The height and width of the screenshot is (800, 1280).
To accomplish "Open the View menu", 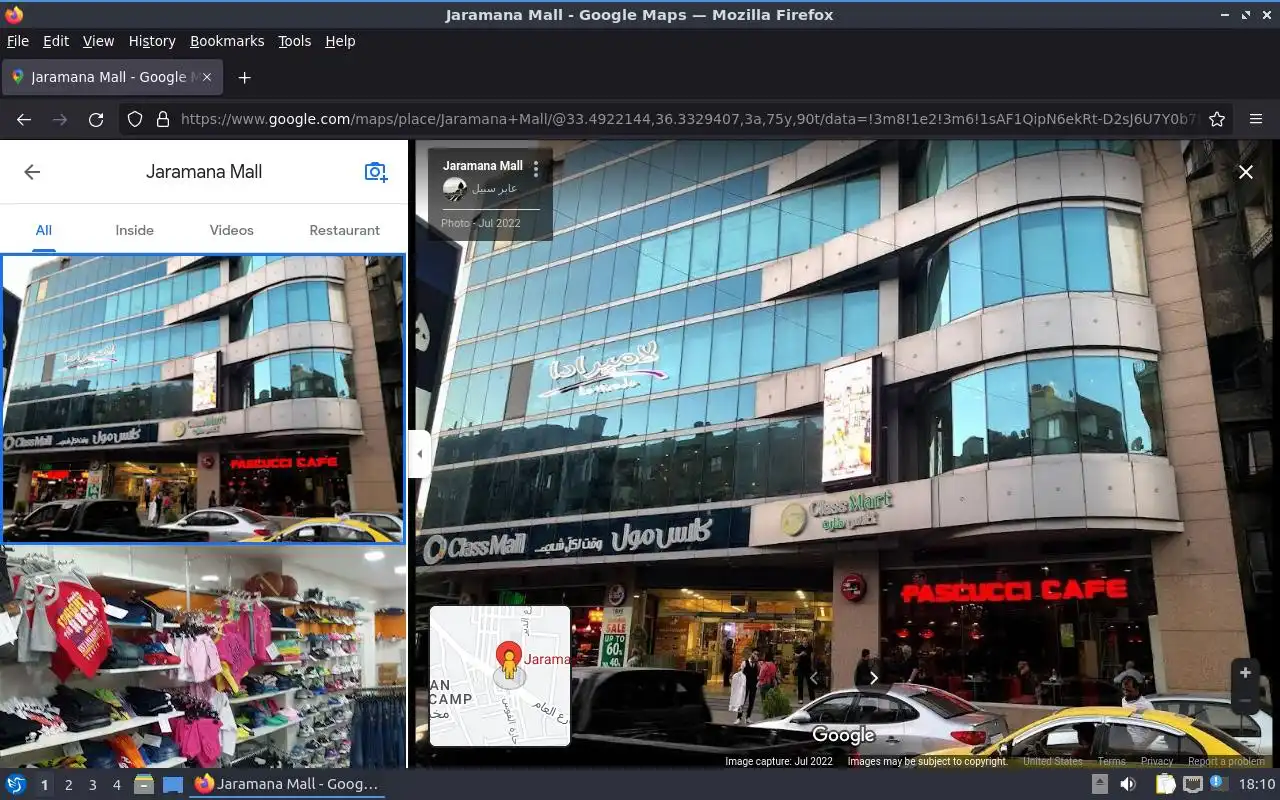I will coord(98,41).
